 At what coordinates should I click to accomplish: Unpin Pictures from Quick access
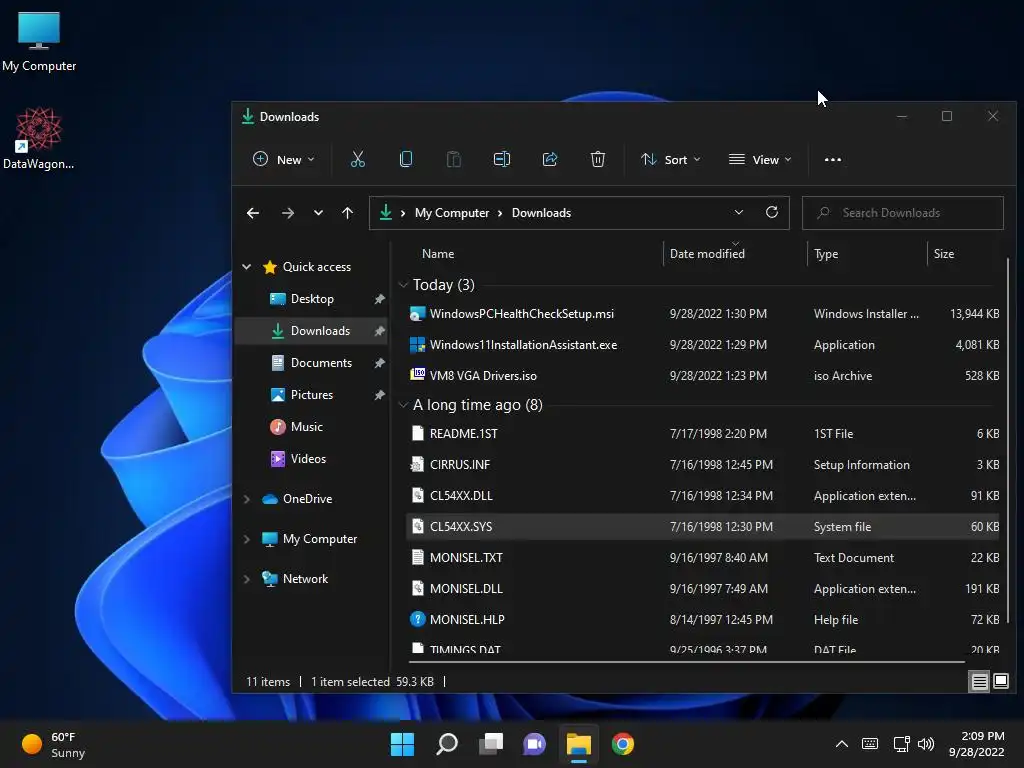tap(379, 395)
